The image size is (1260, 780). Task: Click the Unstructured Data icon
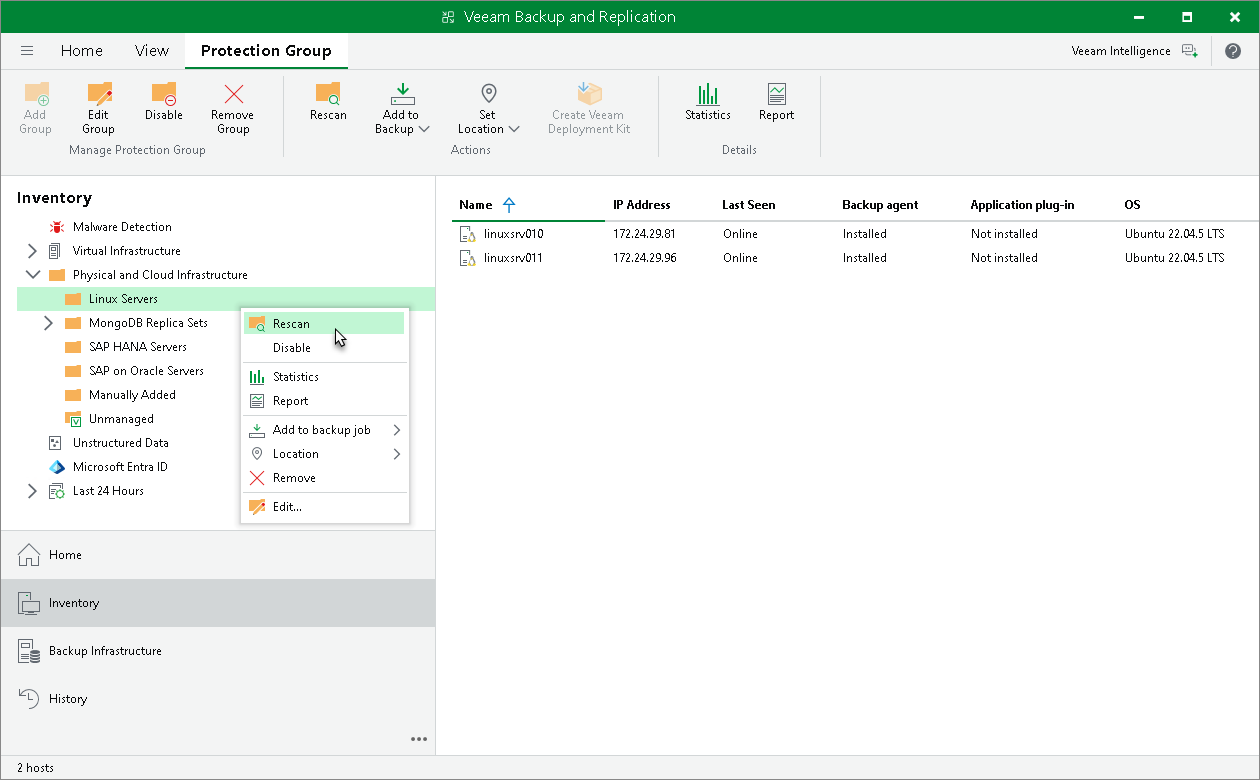point(55,443)
